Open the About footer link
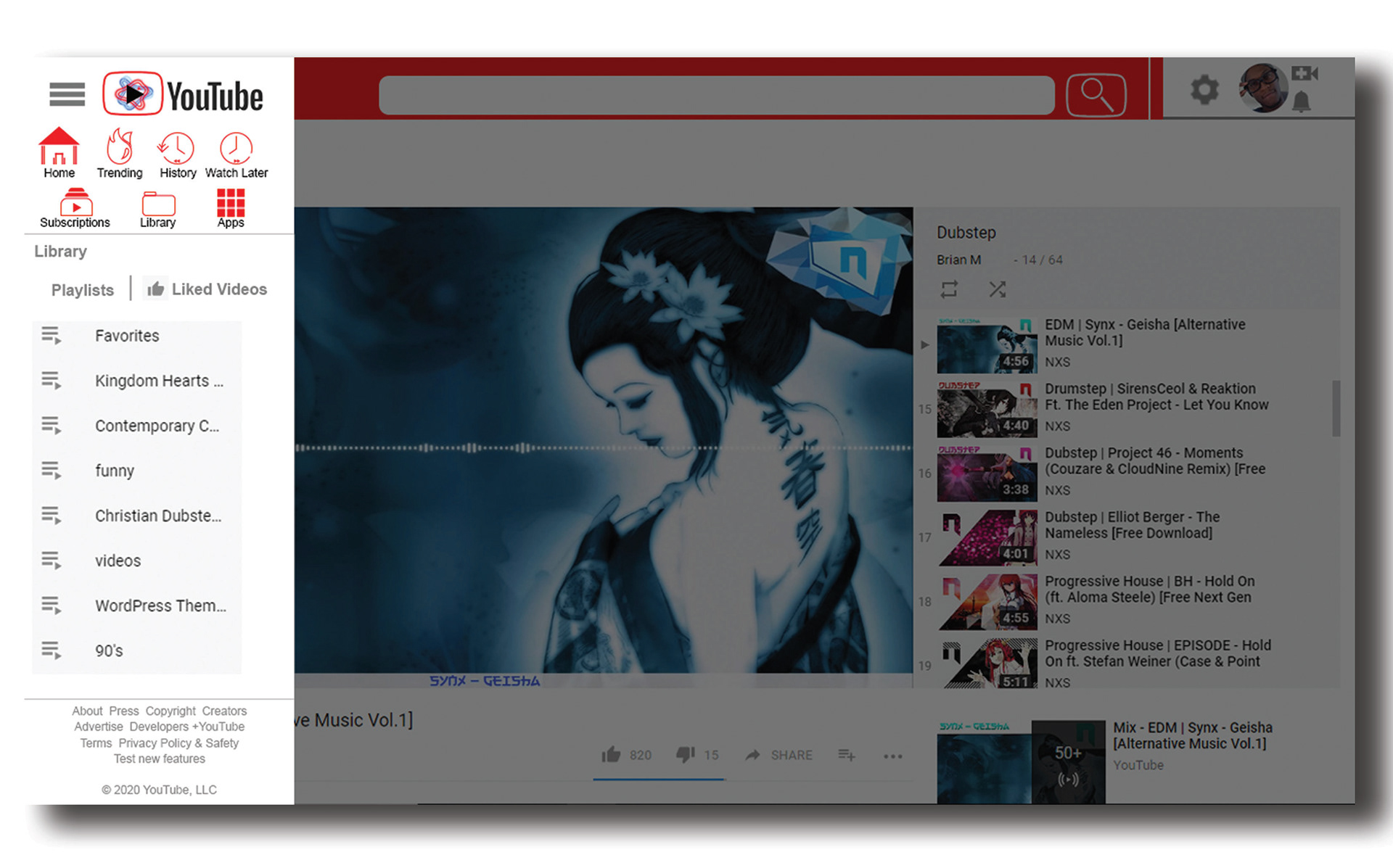The image size is (1393, 868). (x=87, y=711)
